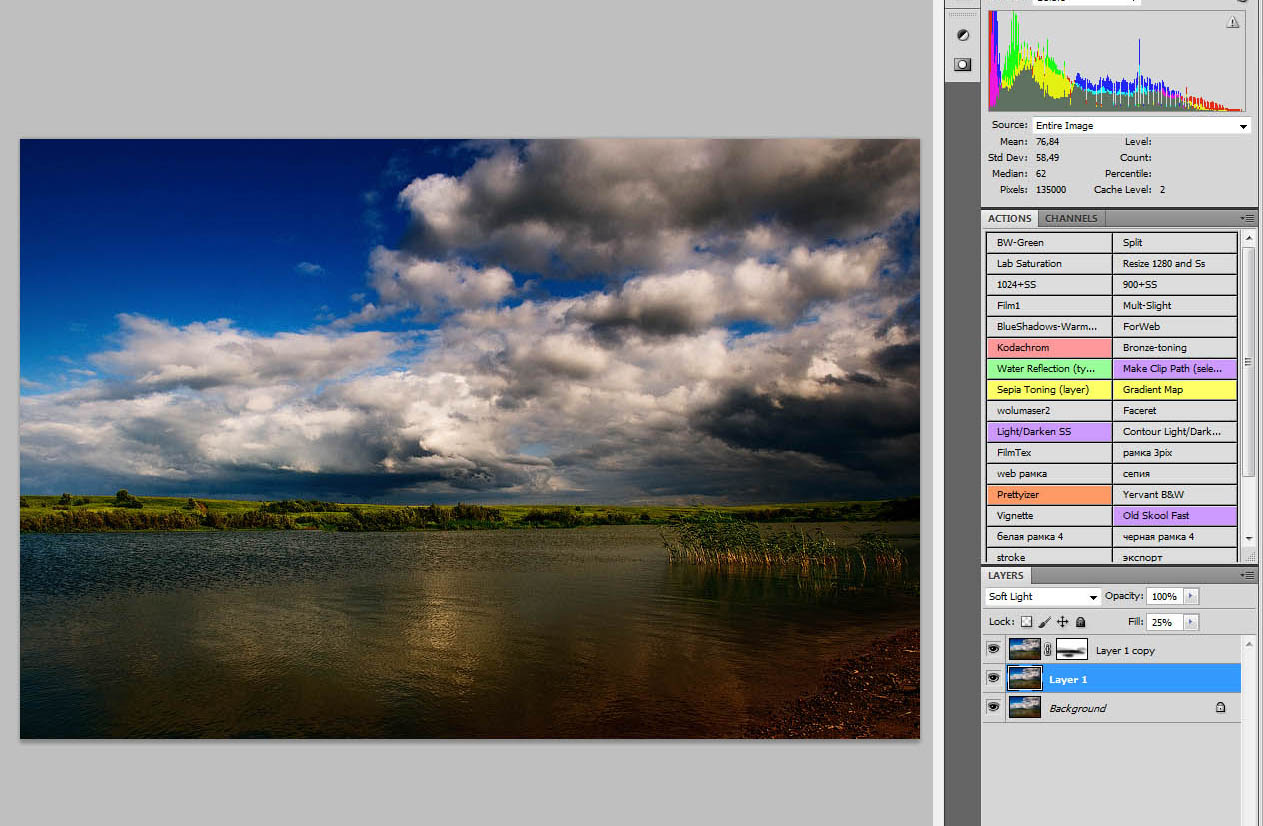The image size is (1263, 826).
Task: Click the link icon on Layer 1 copy
Action: tap(1048, 650)
